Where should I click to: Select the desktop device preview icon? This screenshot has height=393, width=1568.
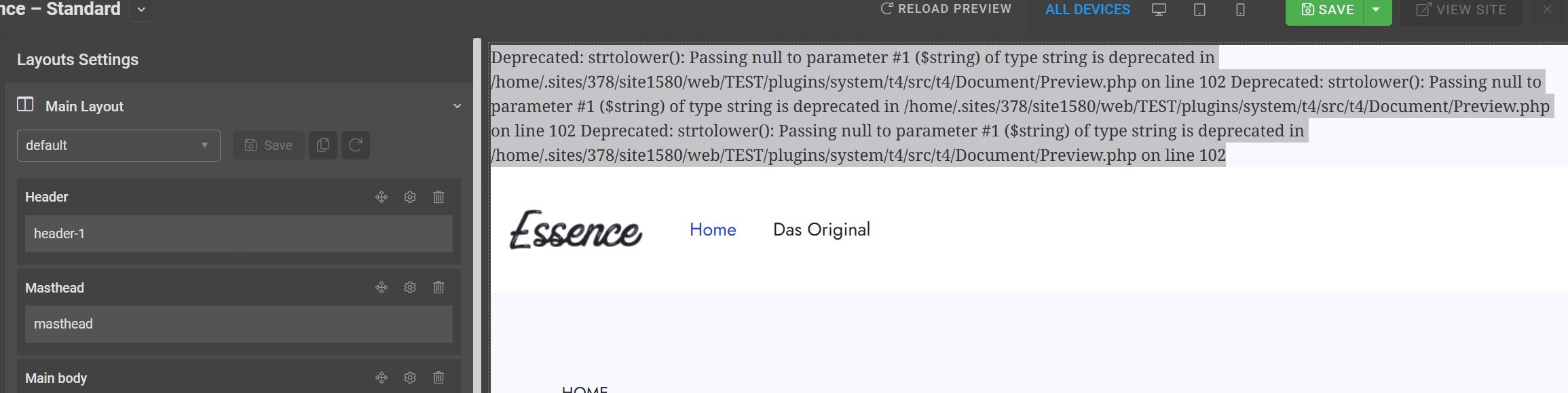coord(1159,10)
